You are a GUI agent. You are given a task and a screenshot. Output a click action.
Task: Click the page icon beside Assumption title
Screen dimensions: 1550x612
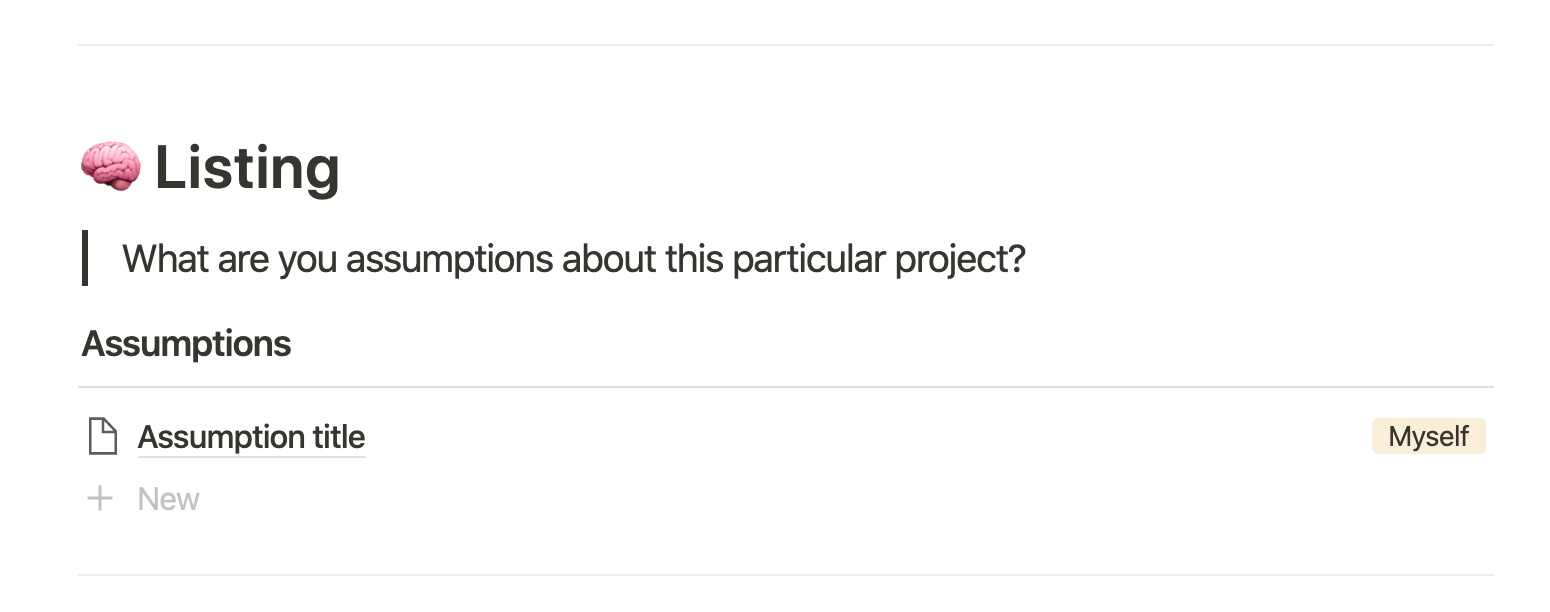pos(103,437)
